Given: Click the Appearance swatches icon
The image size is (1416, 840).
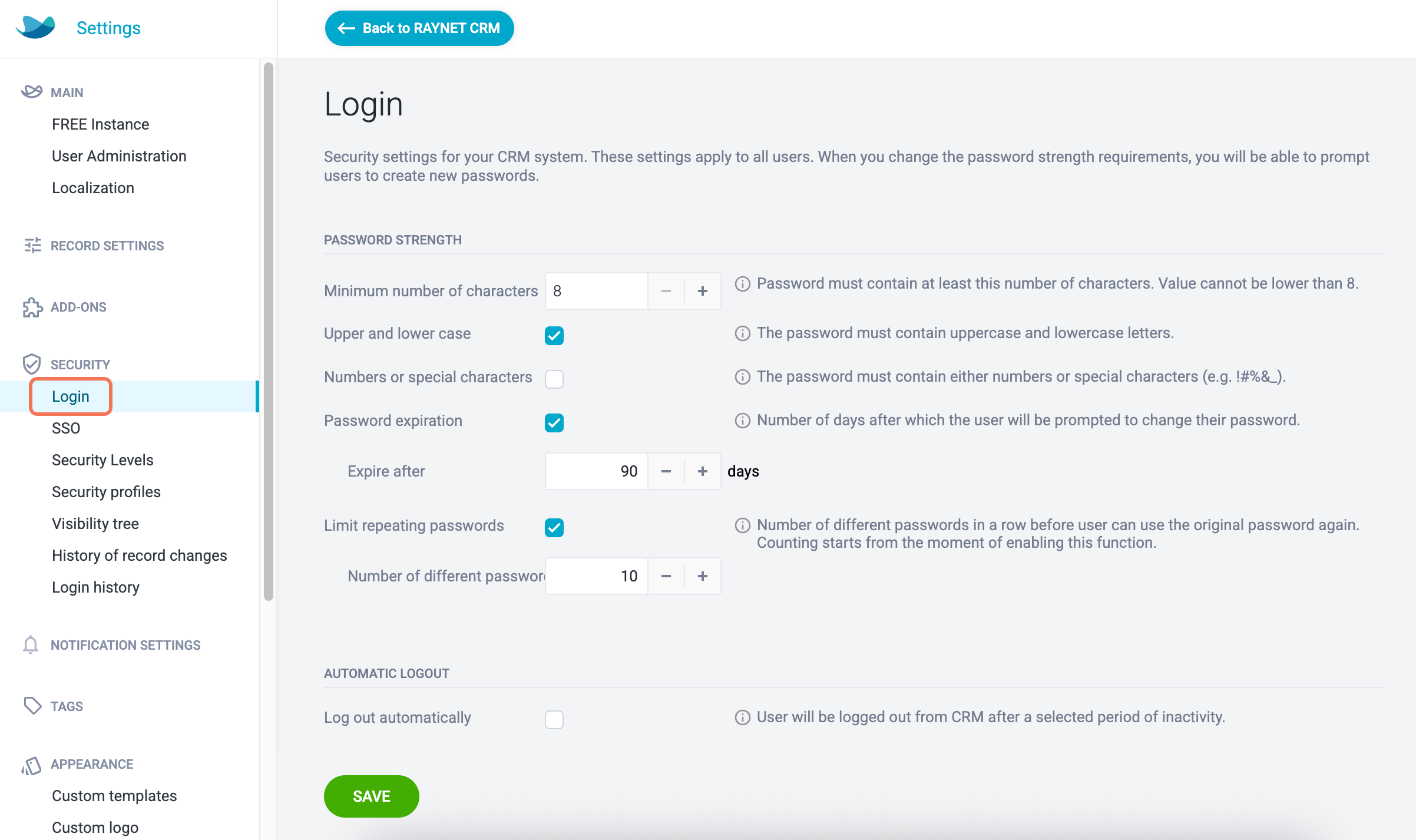Looking at the screenshot, I should pyautogui.click(x=31, y=765).
